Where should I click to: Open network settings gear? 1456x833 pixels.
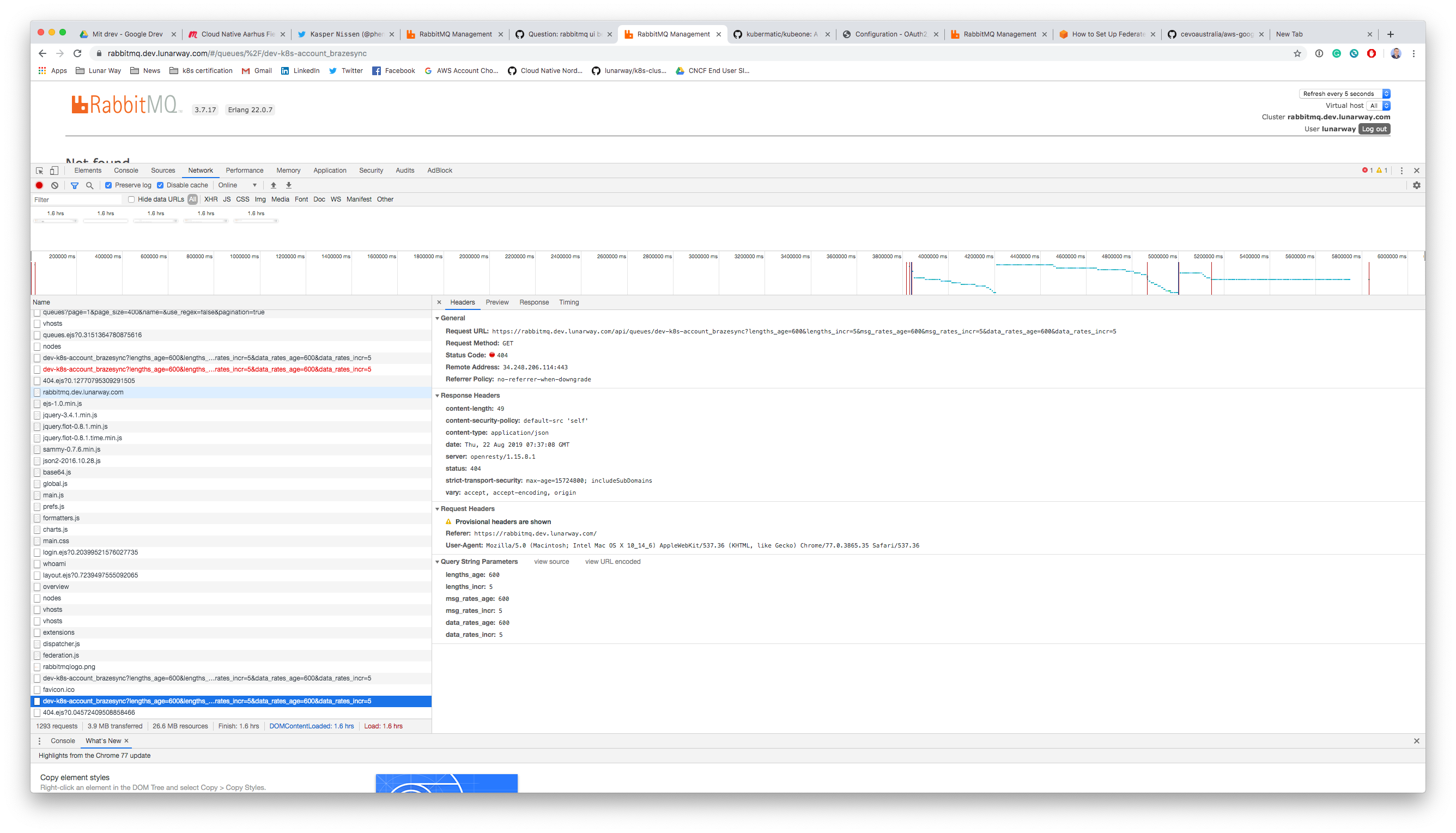click(x=1417, y=185)
